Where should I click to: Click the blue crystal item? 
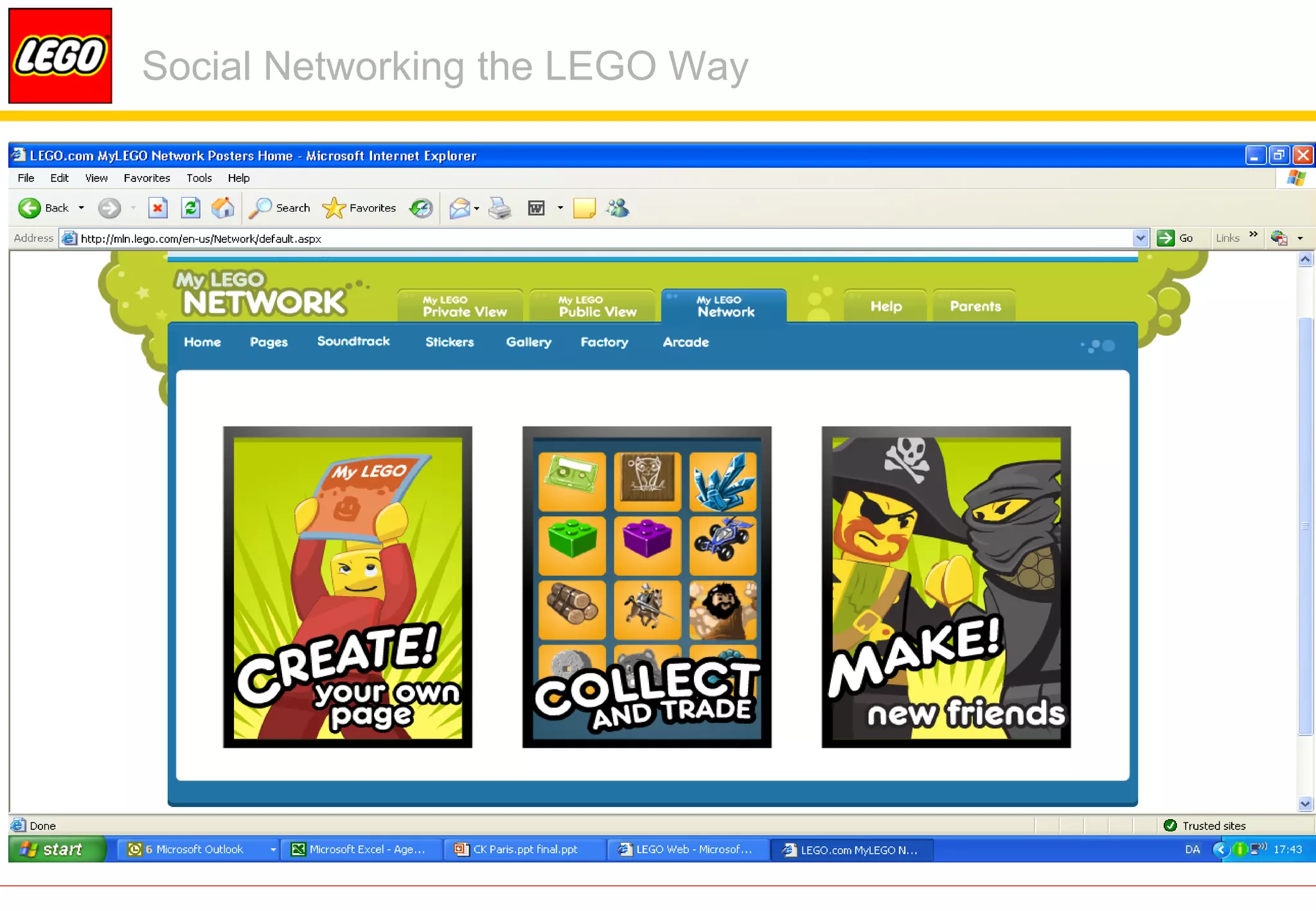pyautogui.click(x=723, y=482)
